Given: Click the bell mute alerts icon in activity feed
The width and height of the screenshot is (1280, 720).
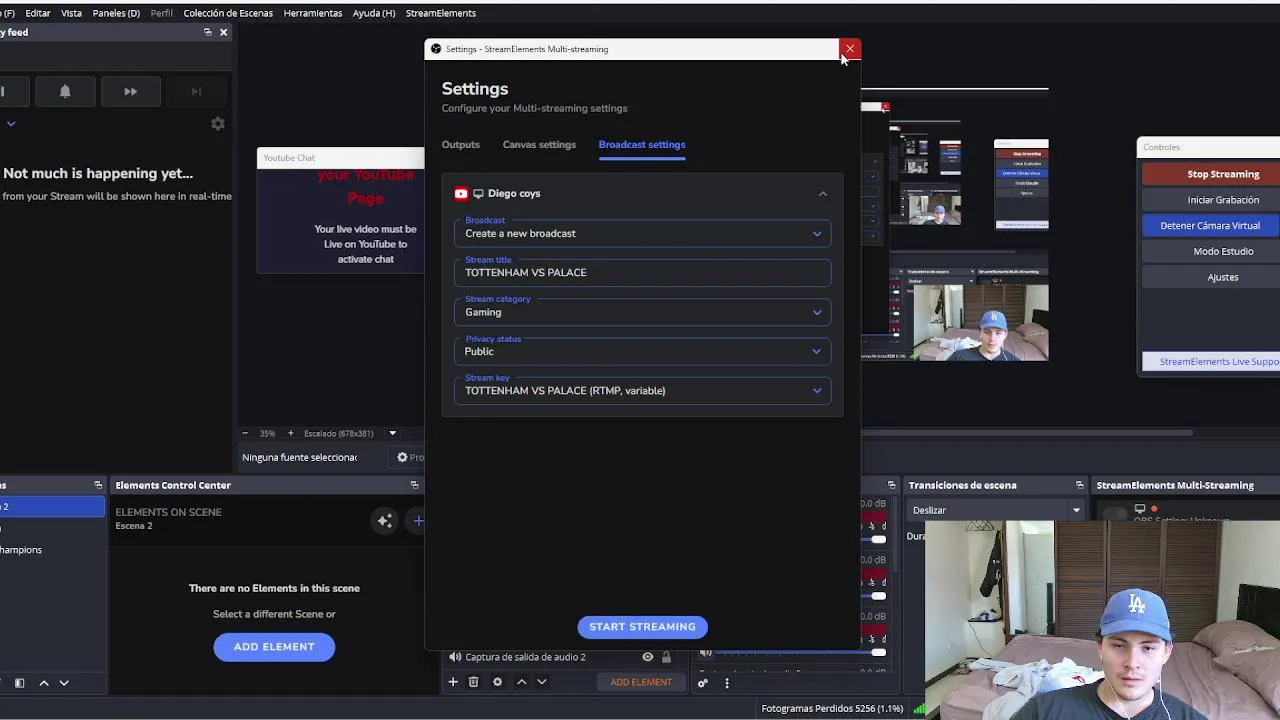Looking at the screenshot, I should click(65, 91).
